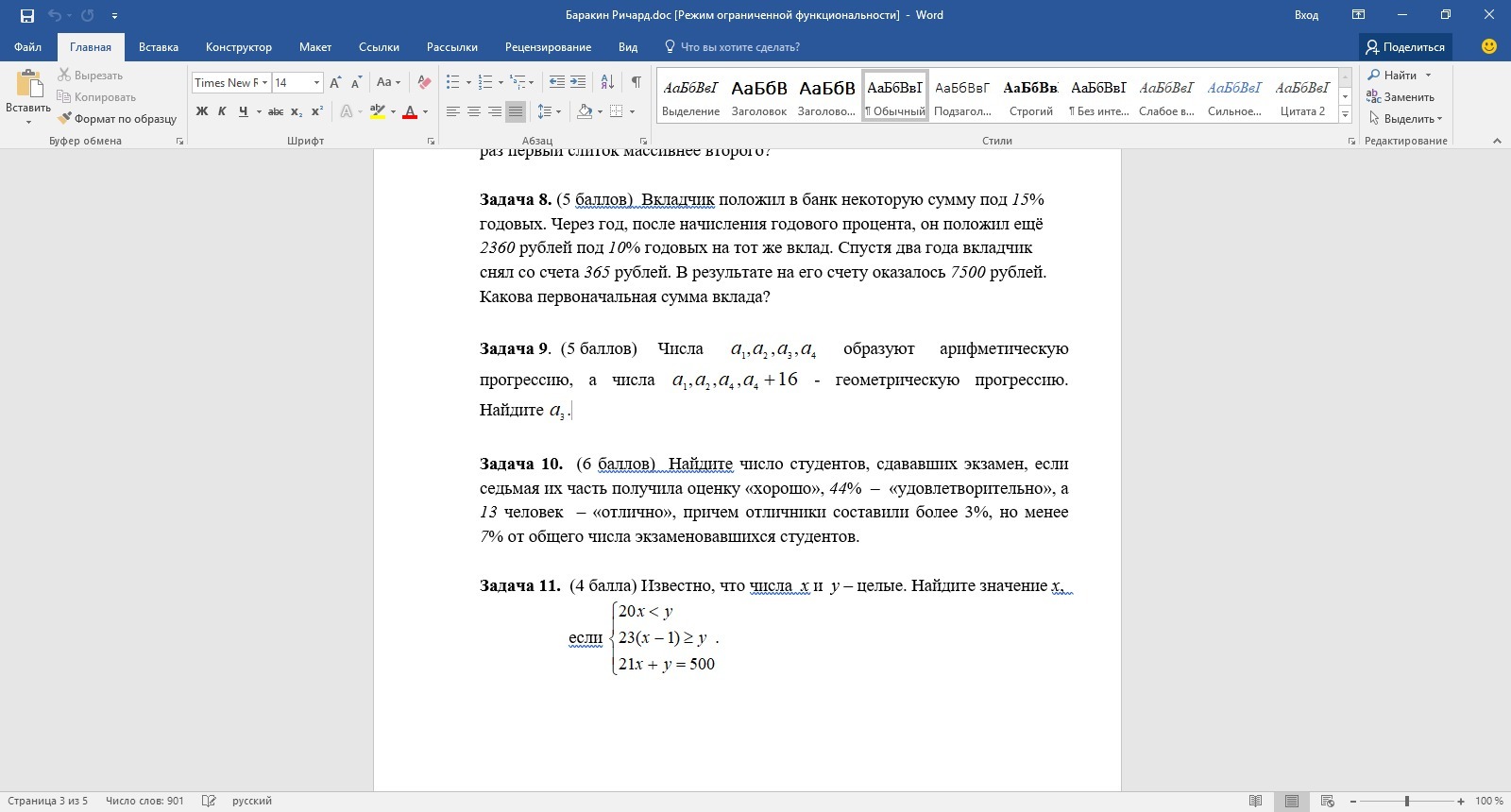Click the Поделиться share button
Image resolution: width=1511 pixels, height=812 pixels.
1405,47
